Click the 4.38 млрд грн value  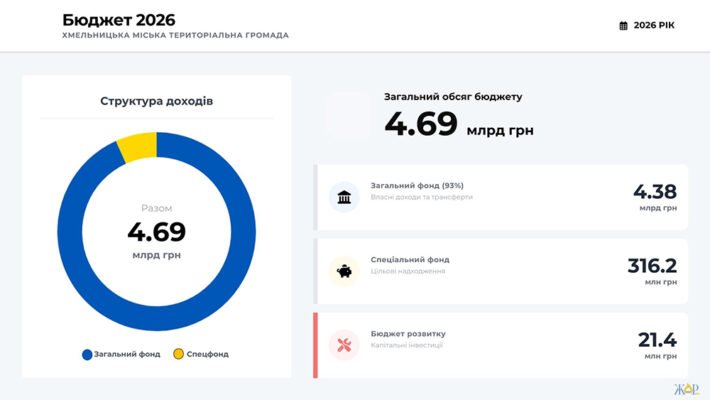point(655,198)
